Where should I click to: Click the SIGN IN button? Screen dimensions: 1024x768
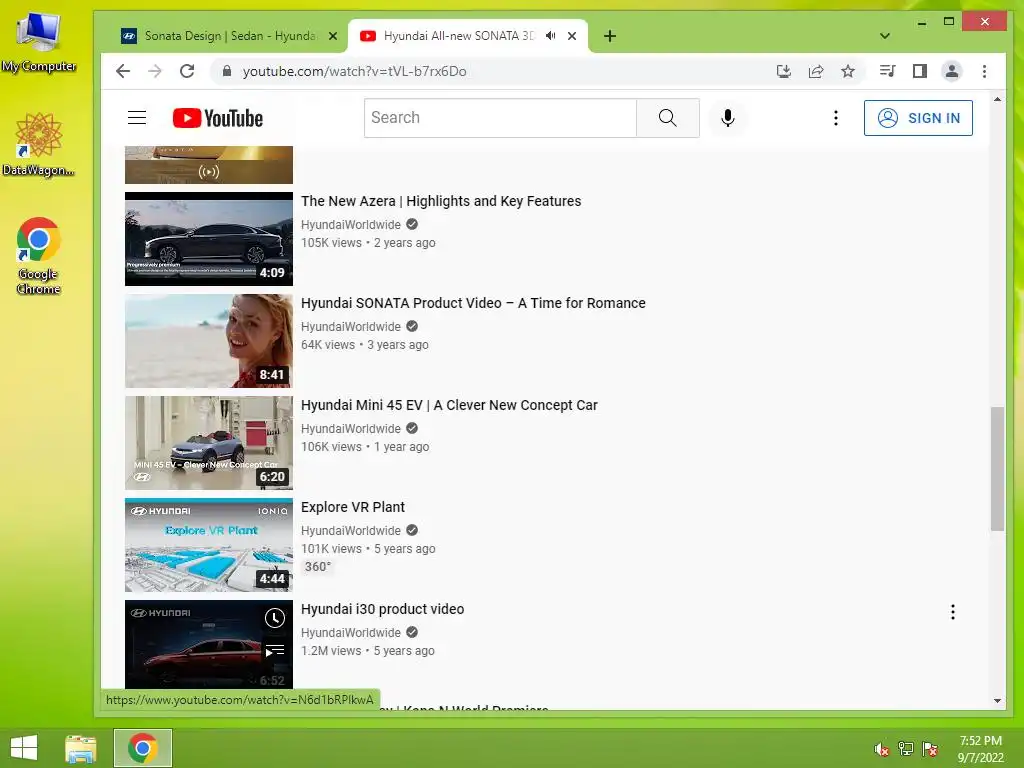click(918, 118)
